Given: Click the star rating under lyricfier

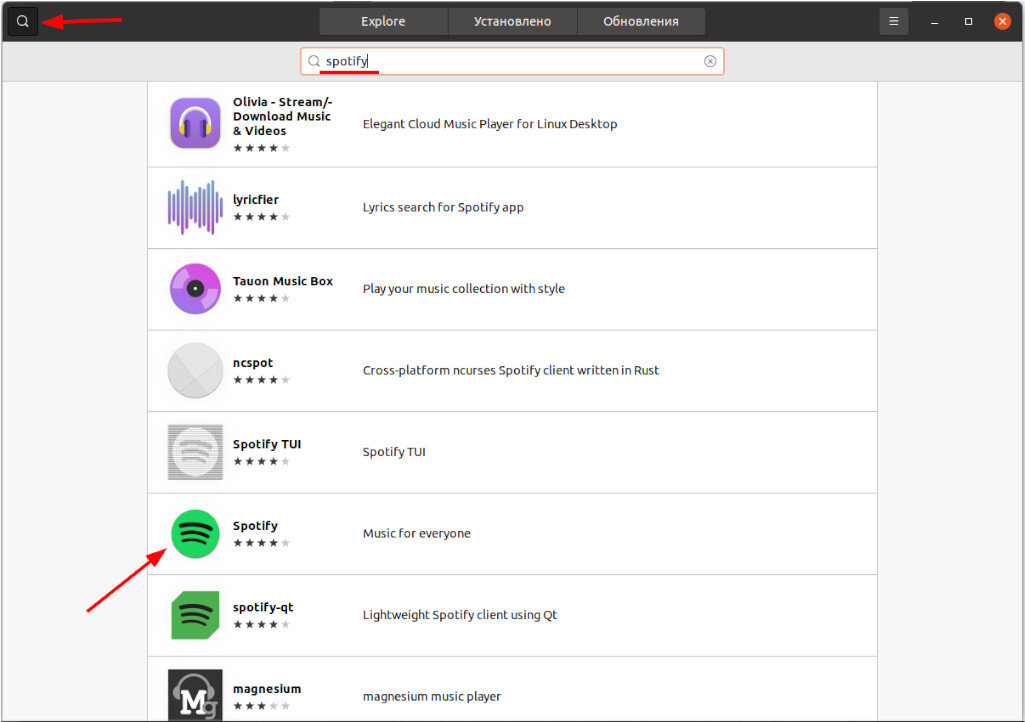Looking at the screenshot, I should (261, 217).
